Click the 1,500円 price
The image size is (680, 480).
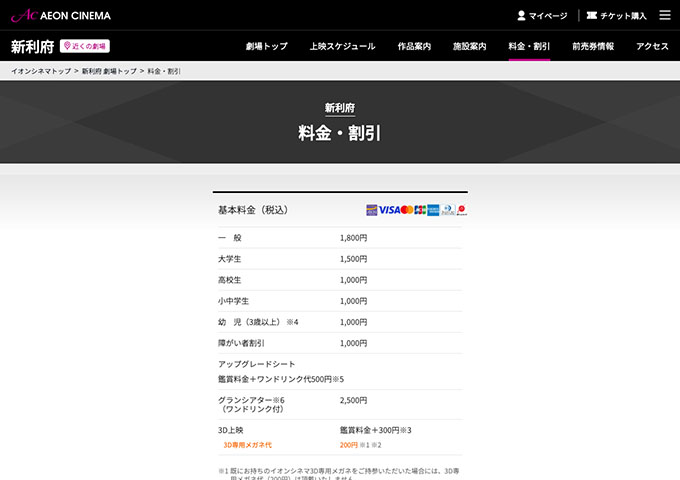point(353,259)
